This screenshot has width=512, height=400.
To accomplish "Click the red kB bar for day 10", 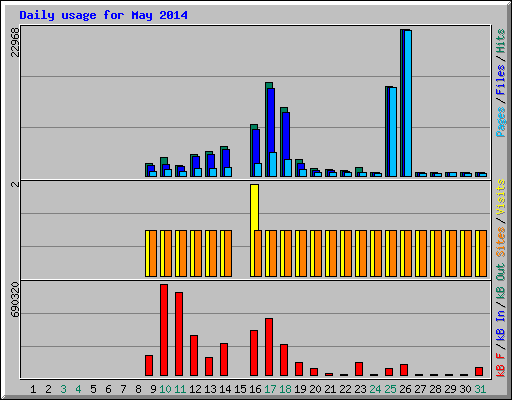I will [164, 330].
